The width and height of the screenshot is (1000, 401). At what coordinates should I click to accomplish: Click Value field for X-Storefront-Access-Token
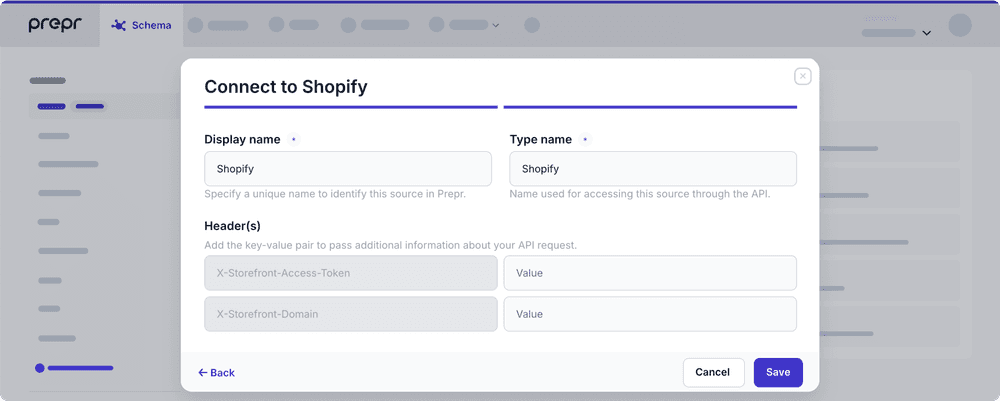coord(650,272)
